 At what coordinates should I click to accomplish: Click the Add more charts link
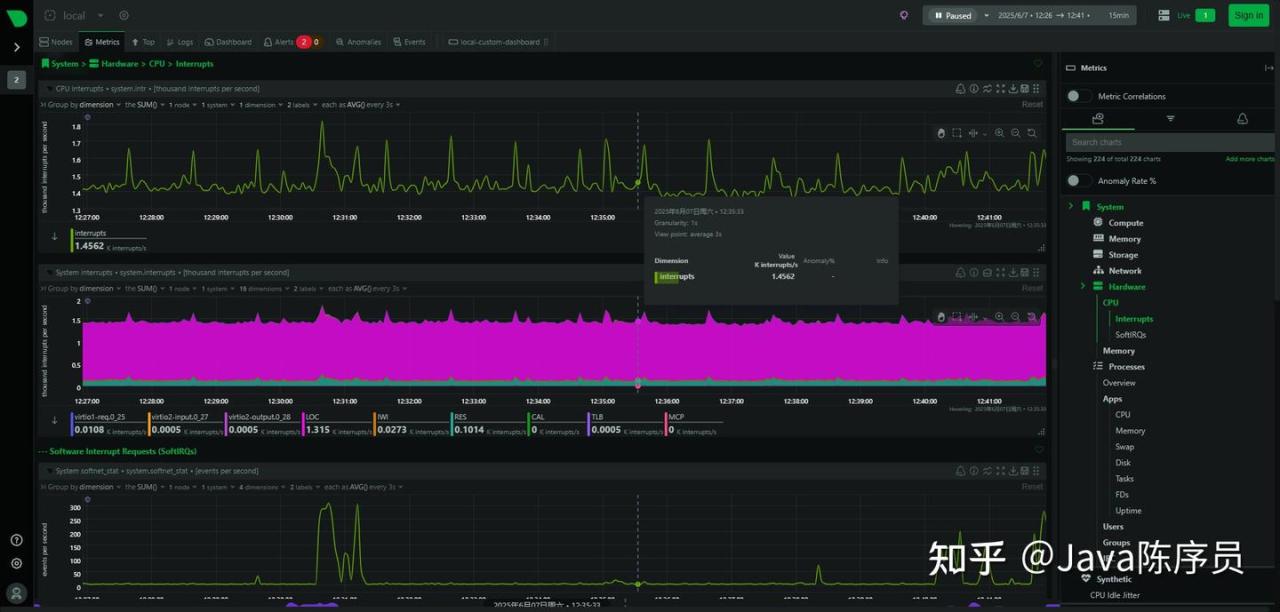[1250, 159]
